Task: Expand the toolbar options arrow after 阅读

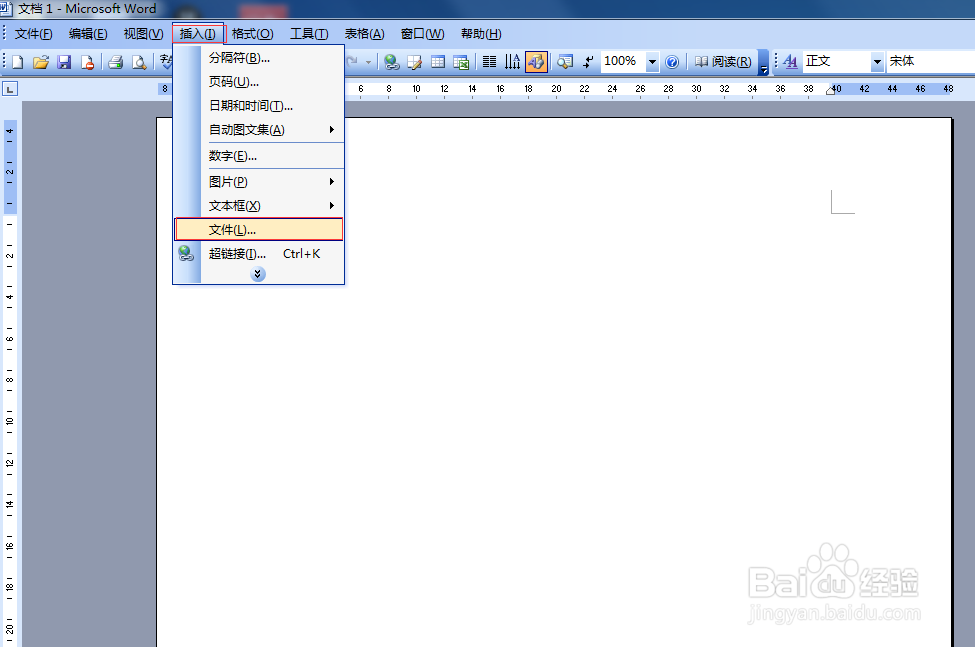Action: point(764,62)
